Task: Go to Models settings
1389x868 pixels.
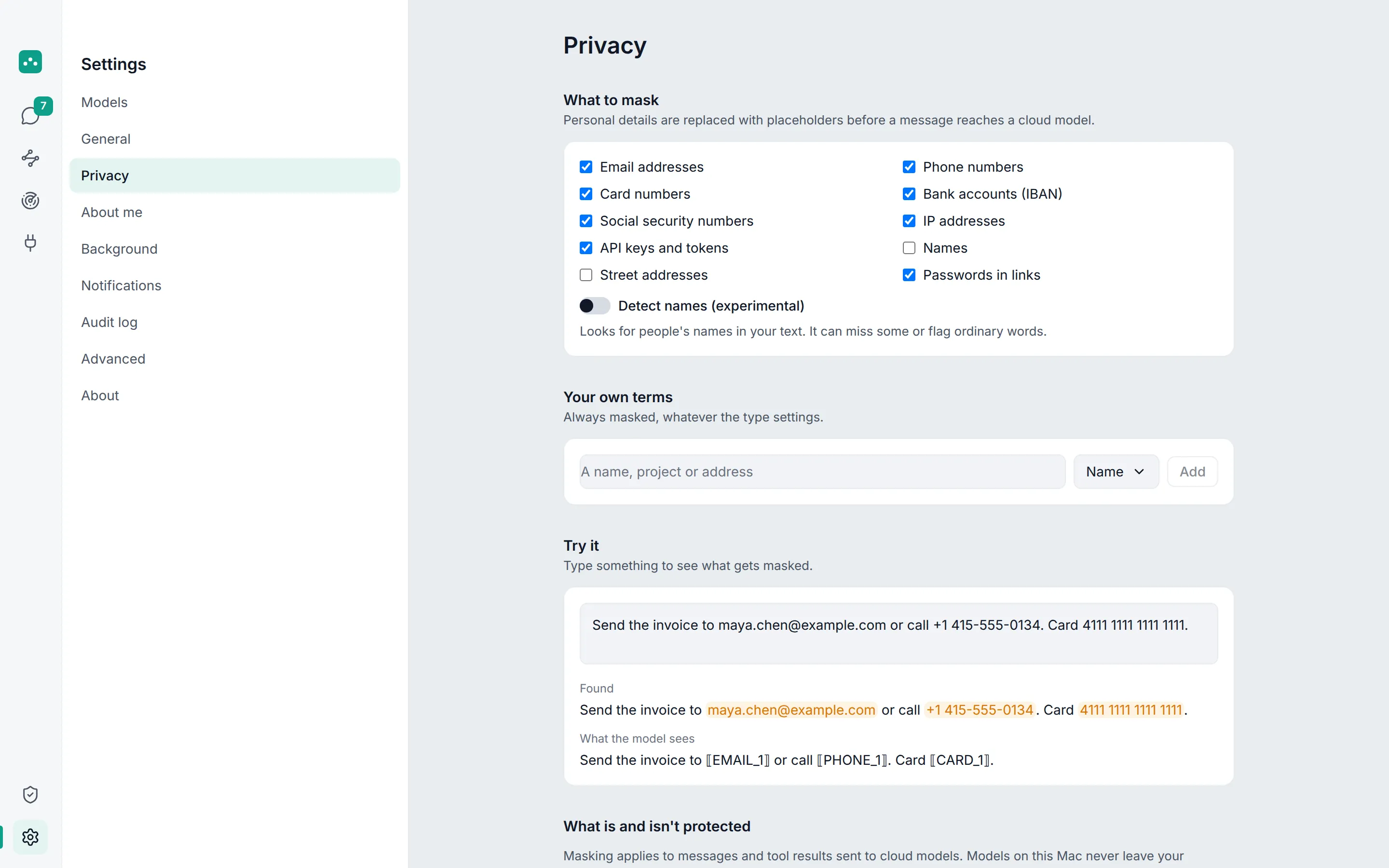Action: (235, 102)
